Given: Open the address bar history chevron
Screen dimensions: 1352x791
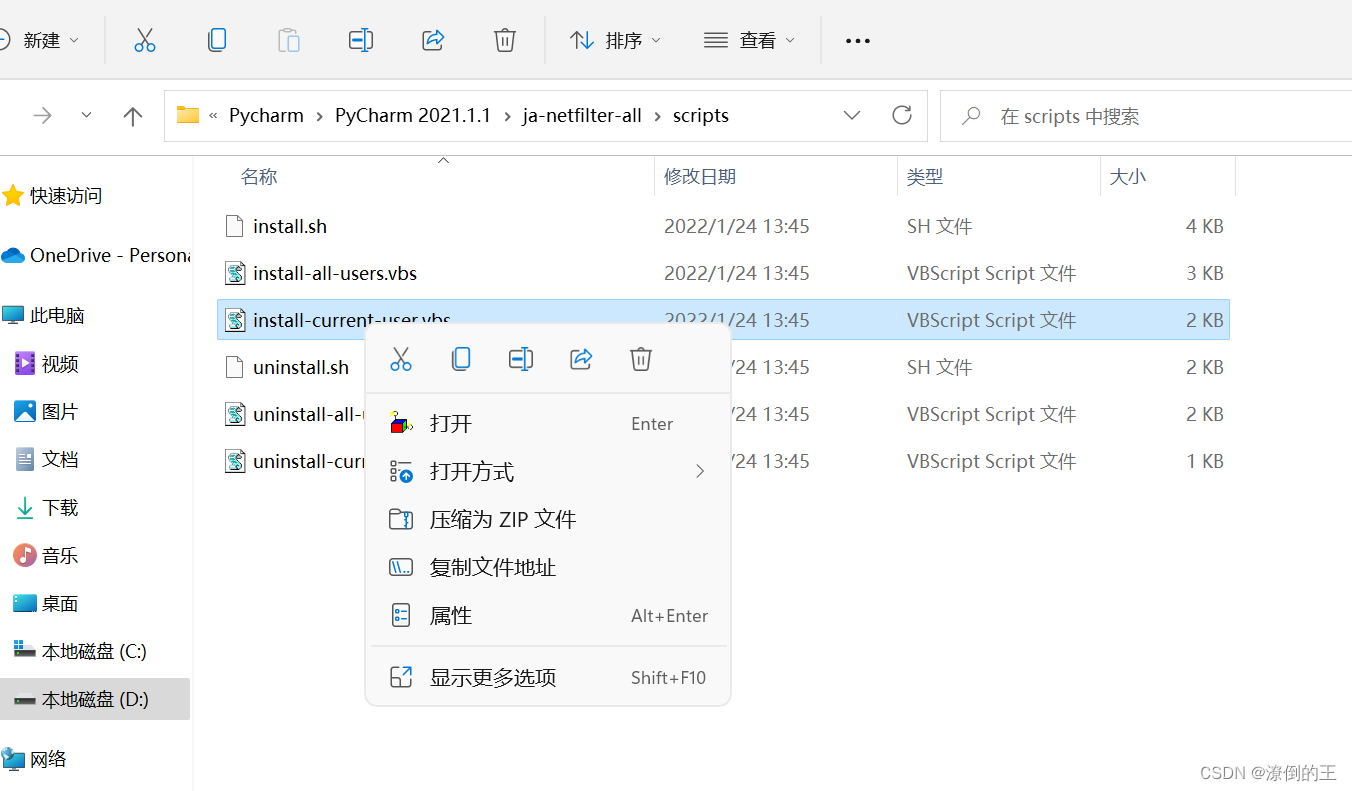Looking at the screenshot, I should tap(851, 115).
